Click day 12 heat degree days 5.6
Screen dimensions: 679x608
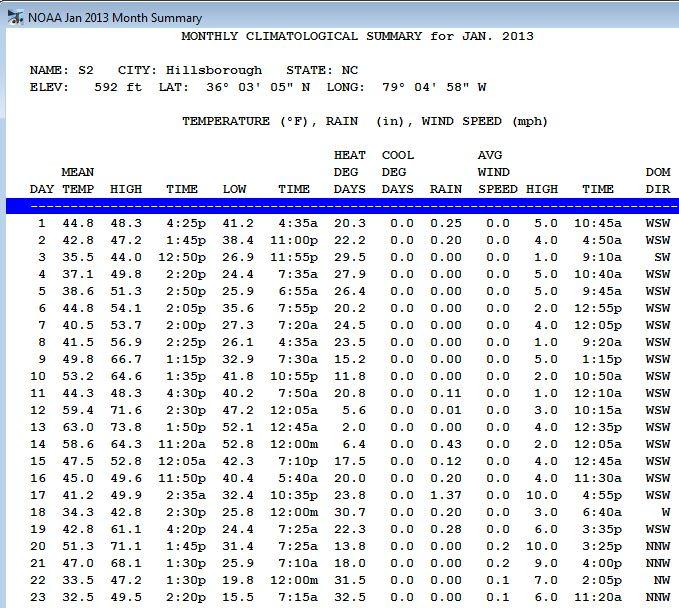[x=354, y=410]
